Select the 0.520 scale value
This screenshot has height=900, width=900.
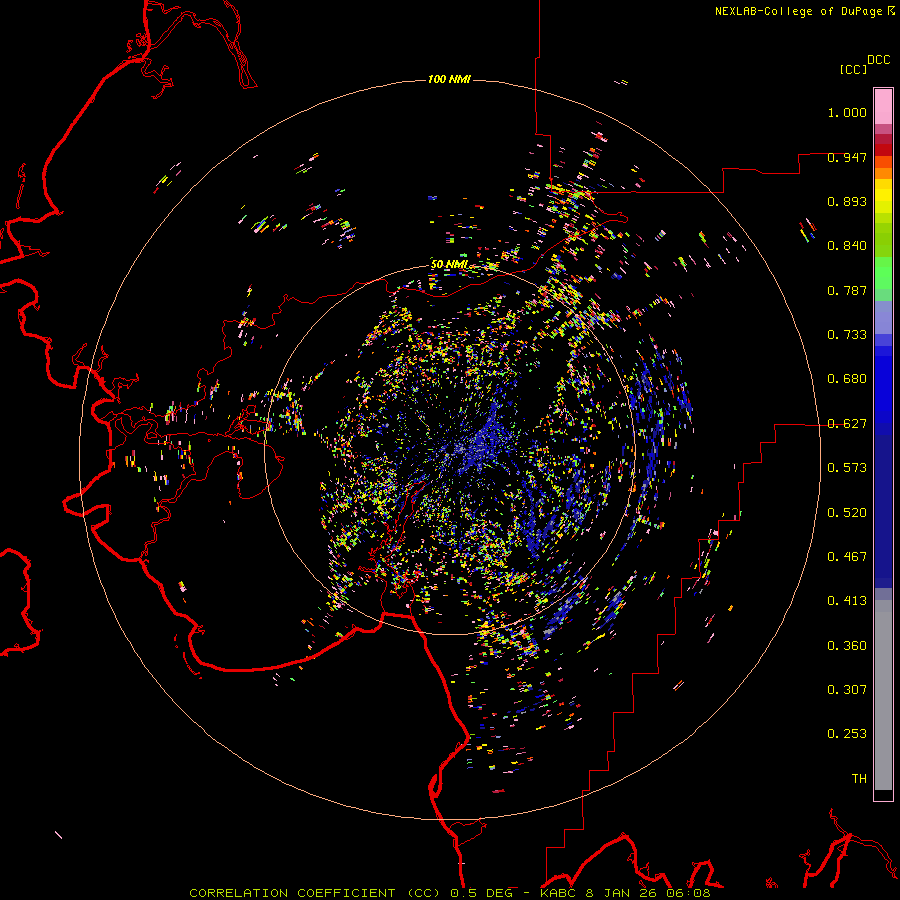847,513
